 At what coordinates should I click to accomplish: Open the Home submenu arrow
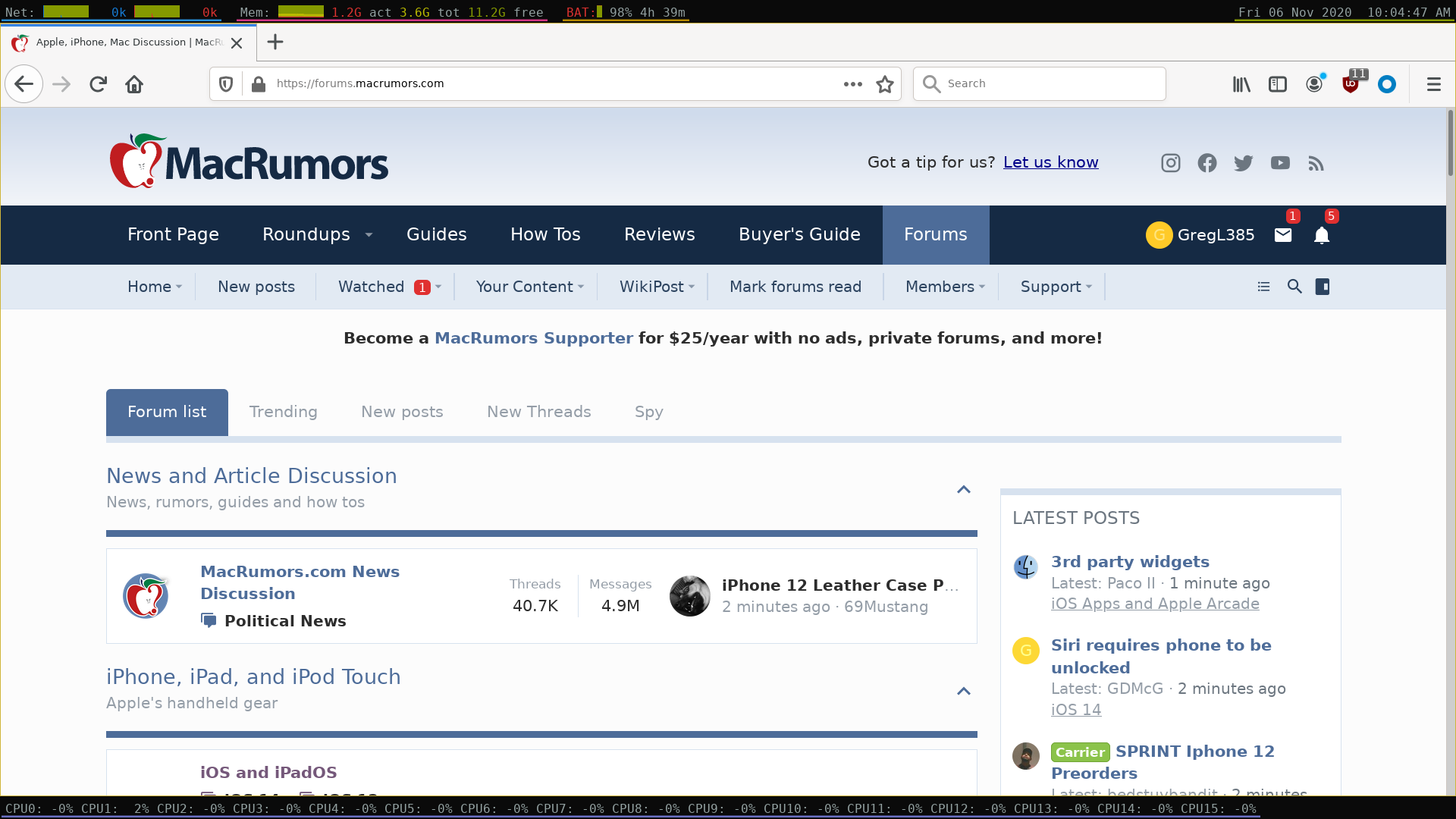click(x=179, y=287)
